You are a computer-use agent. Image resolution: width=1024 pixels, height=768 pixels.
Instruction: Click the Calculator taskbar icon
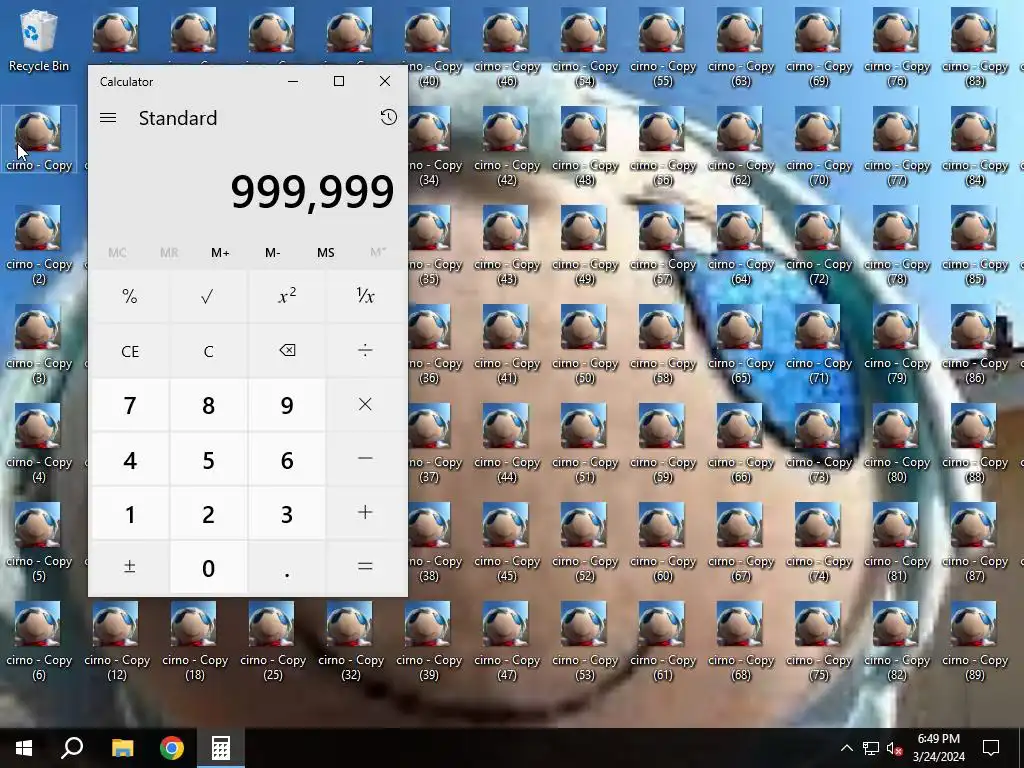click(x=221, y=748)
